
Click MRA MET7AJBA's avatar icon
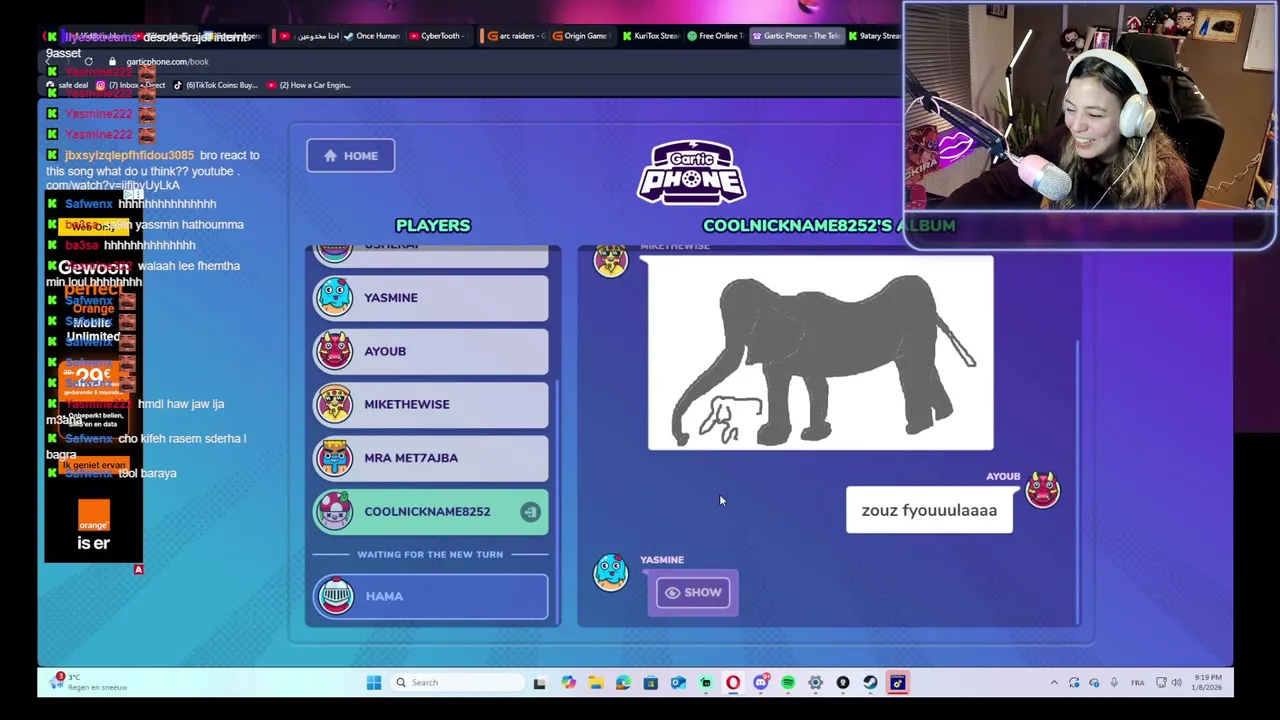(x=335, y=458)
